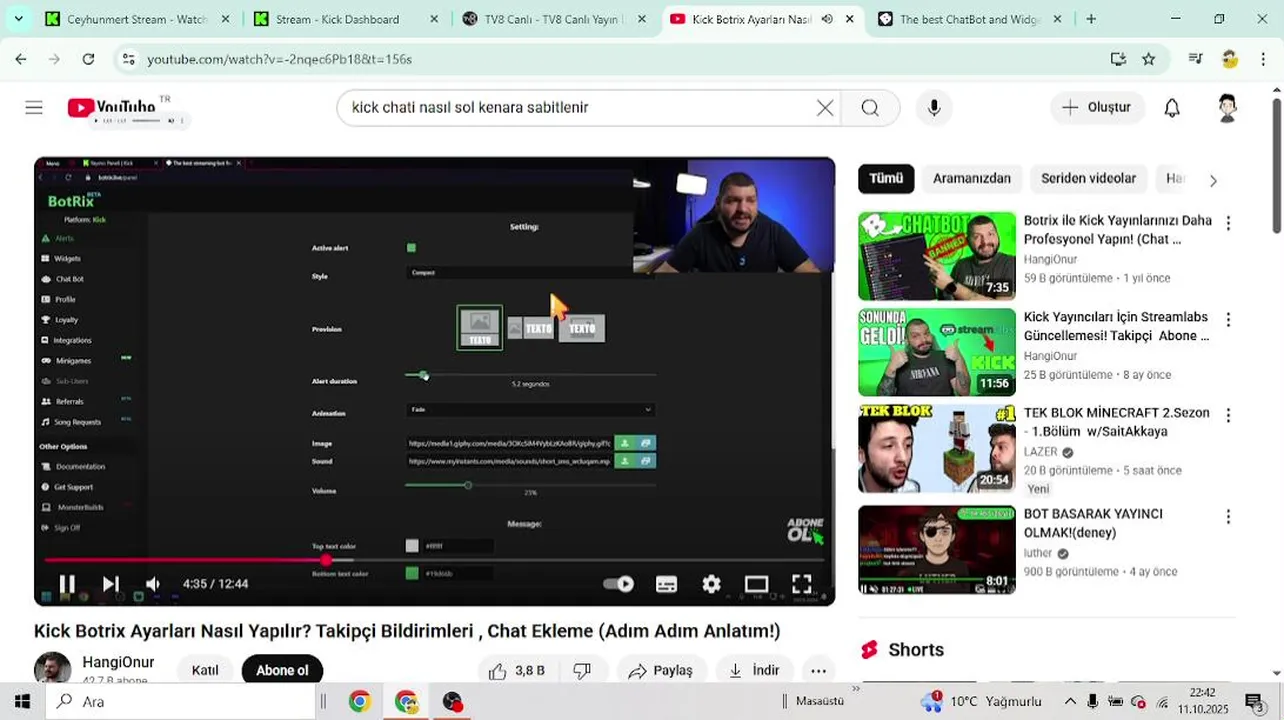Select the Aramanızdan filter chip

pos(972,179)
